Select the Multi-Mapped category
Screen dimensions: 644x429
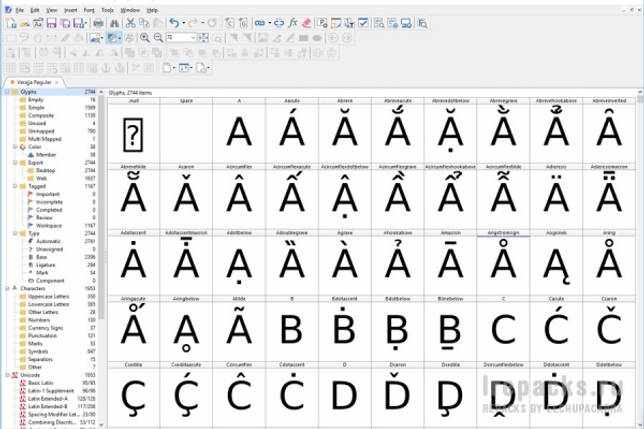coord(44,139)
